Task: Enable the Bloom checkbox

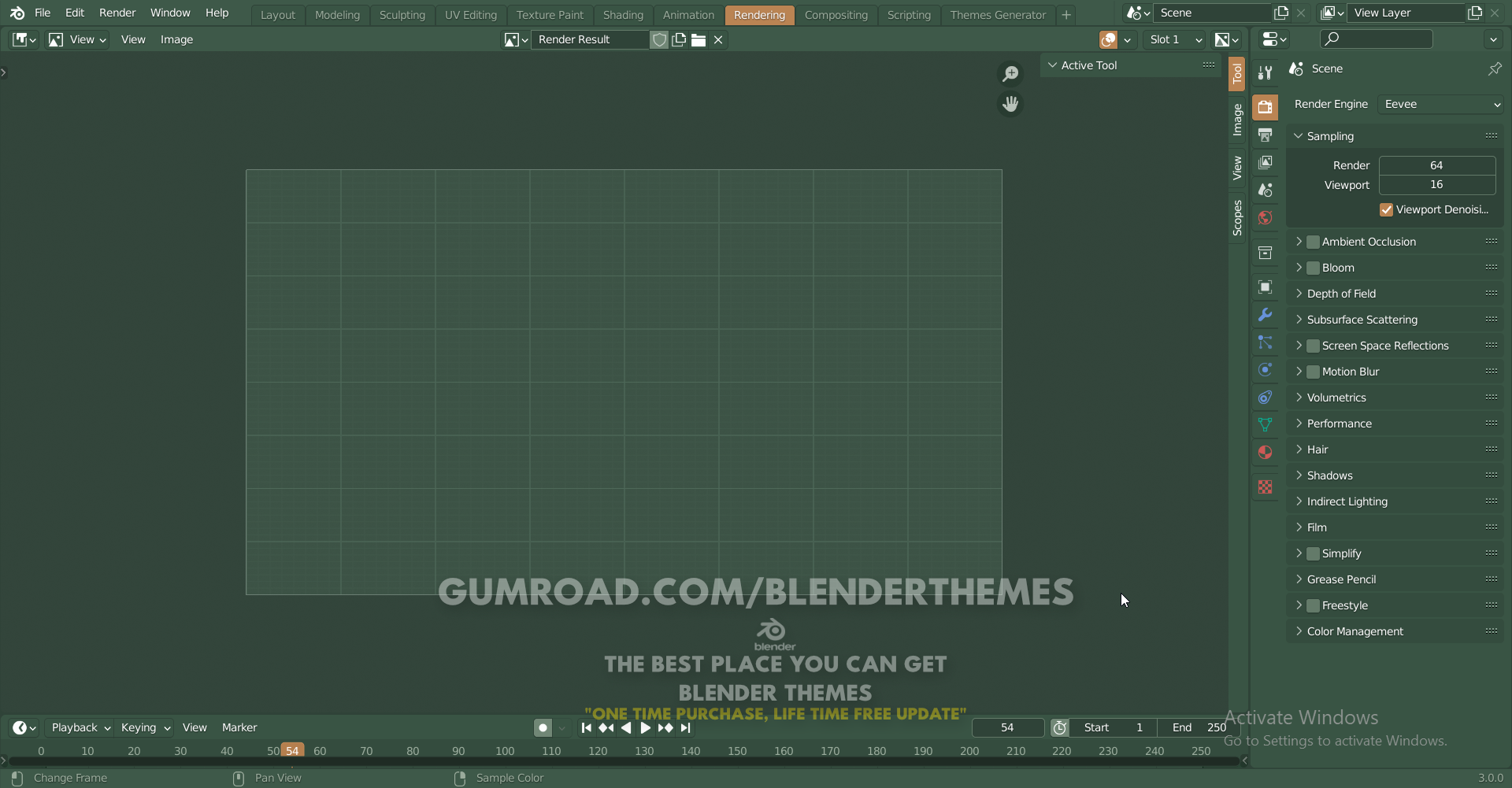Action: (1313, 268)
